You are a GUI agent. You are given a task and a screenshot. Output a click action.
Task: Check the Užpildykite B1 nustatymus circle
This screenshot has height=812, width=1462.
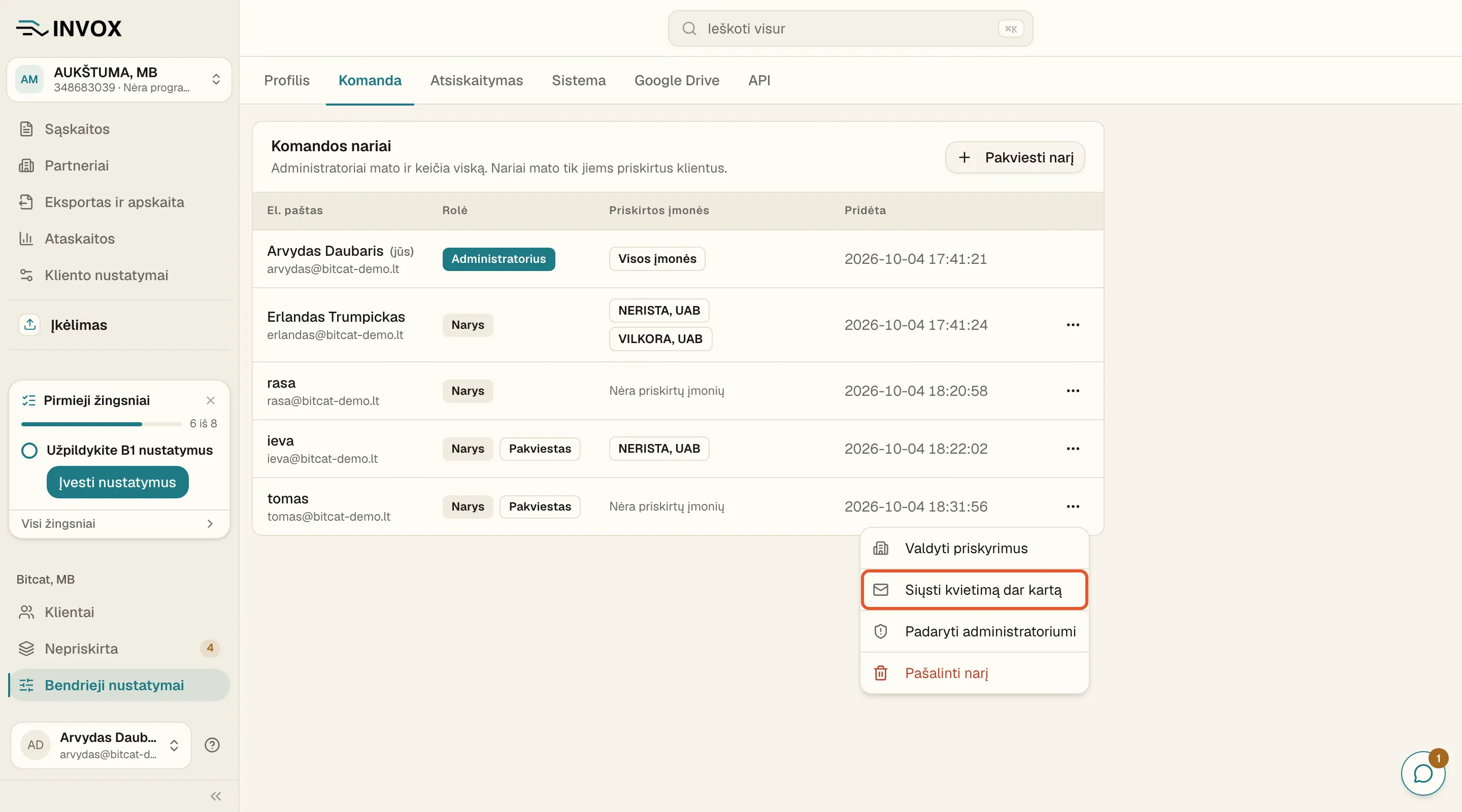[x=29, y=451]
